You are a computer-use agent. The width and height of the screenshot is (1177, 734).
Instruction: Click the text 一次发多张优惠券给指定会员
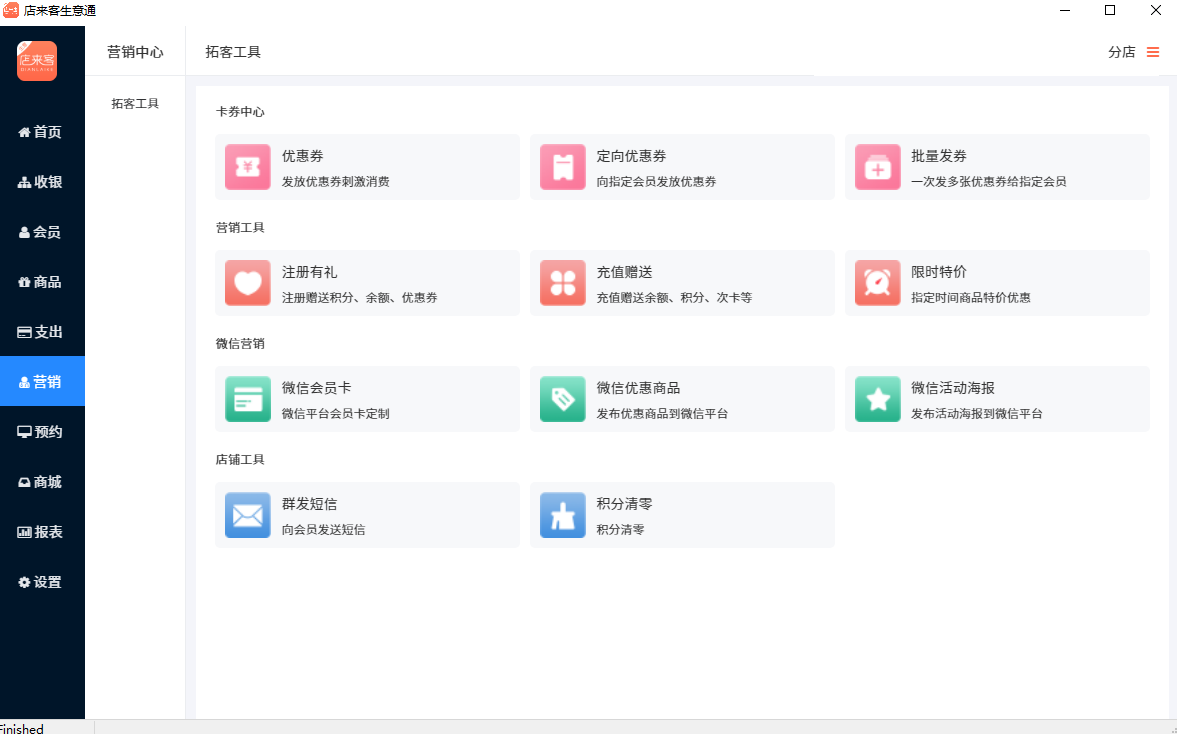tap(989, 182)
